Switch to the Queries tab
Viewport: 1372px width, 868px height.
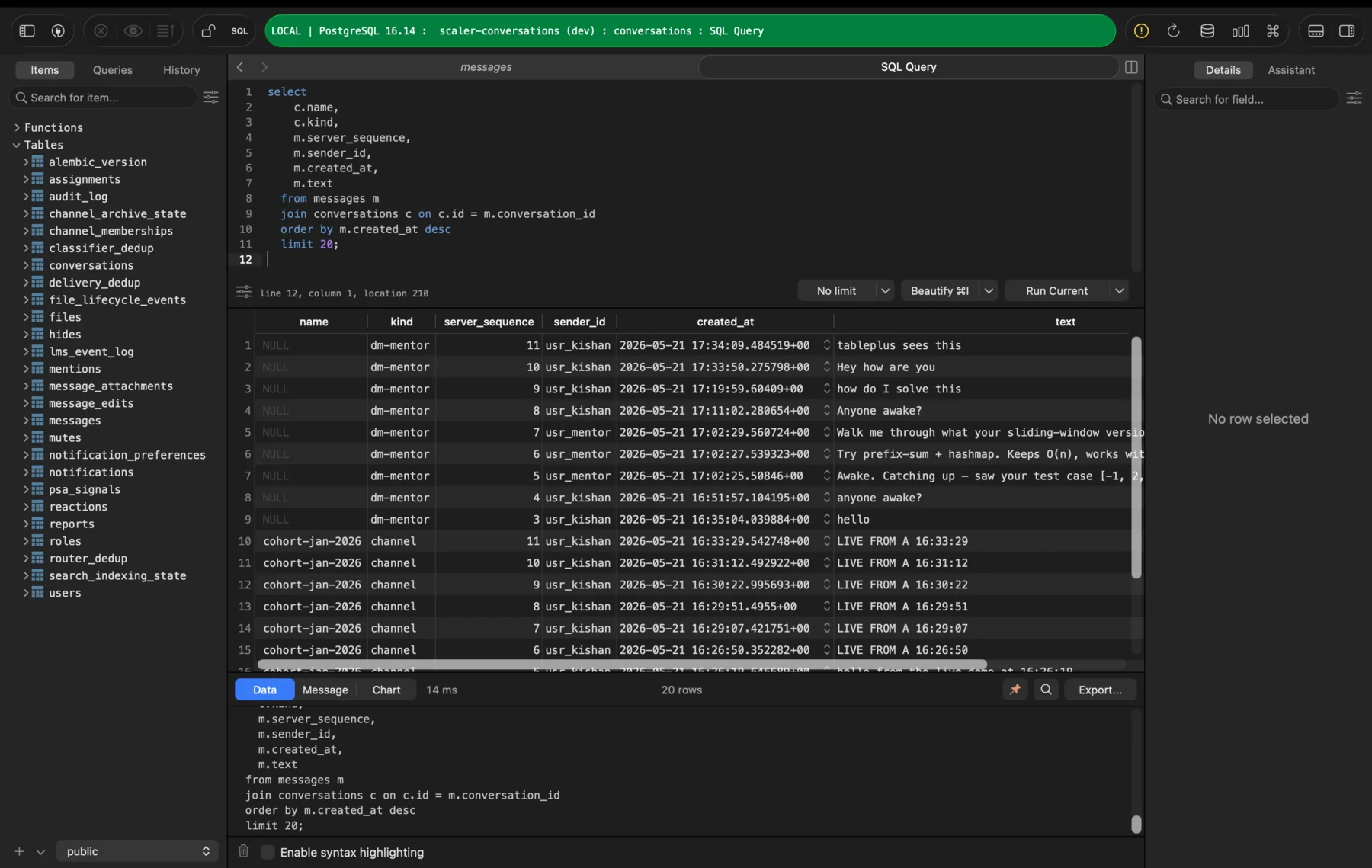tap(113, 70)
